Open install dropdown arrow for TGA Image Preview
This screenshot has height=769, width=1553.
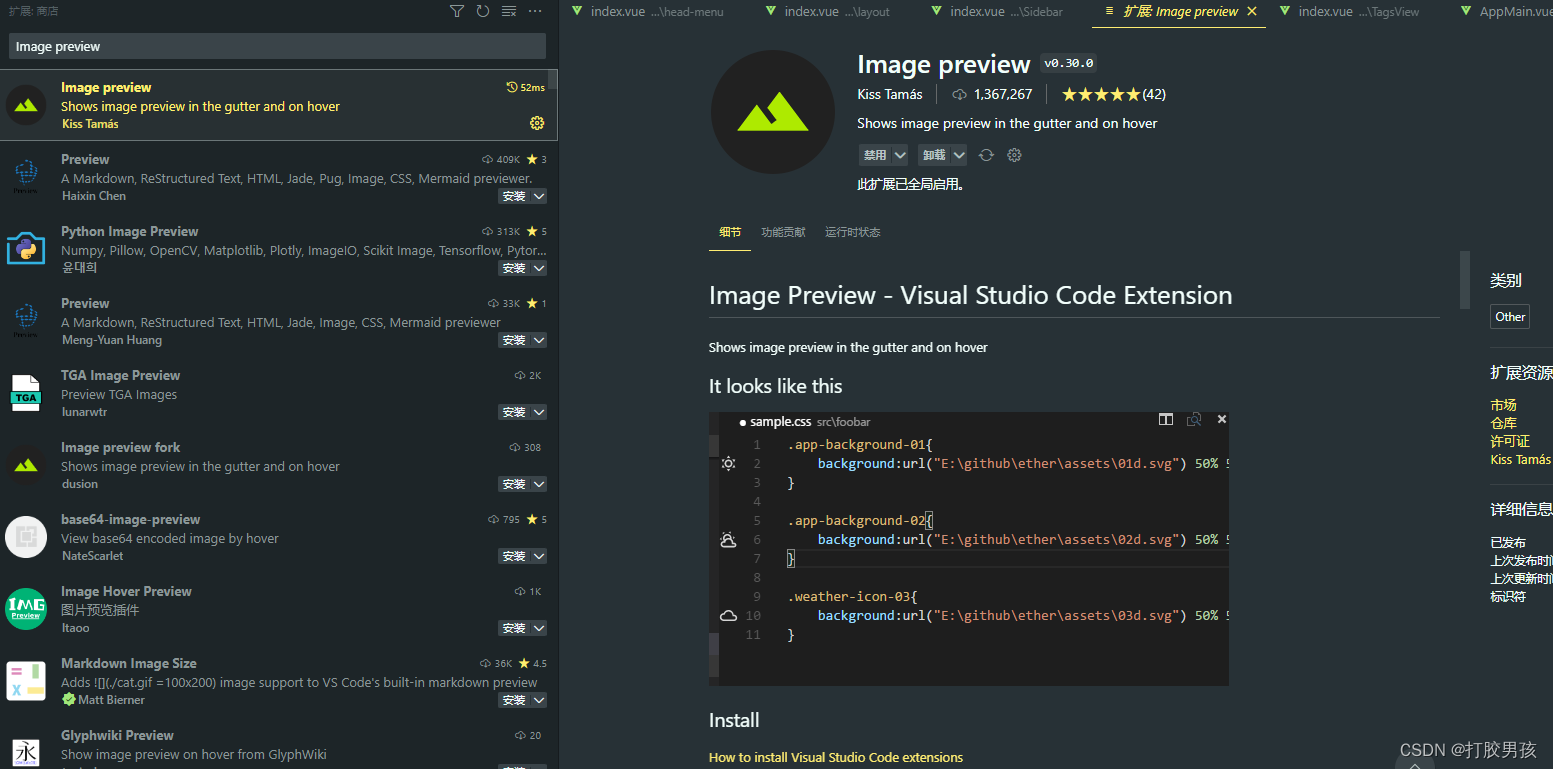[539, 412]
